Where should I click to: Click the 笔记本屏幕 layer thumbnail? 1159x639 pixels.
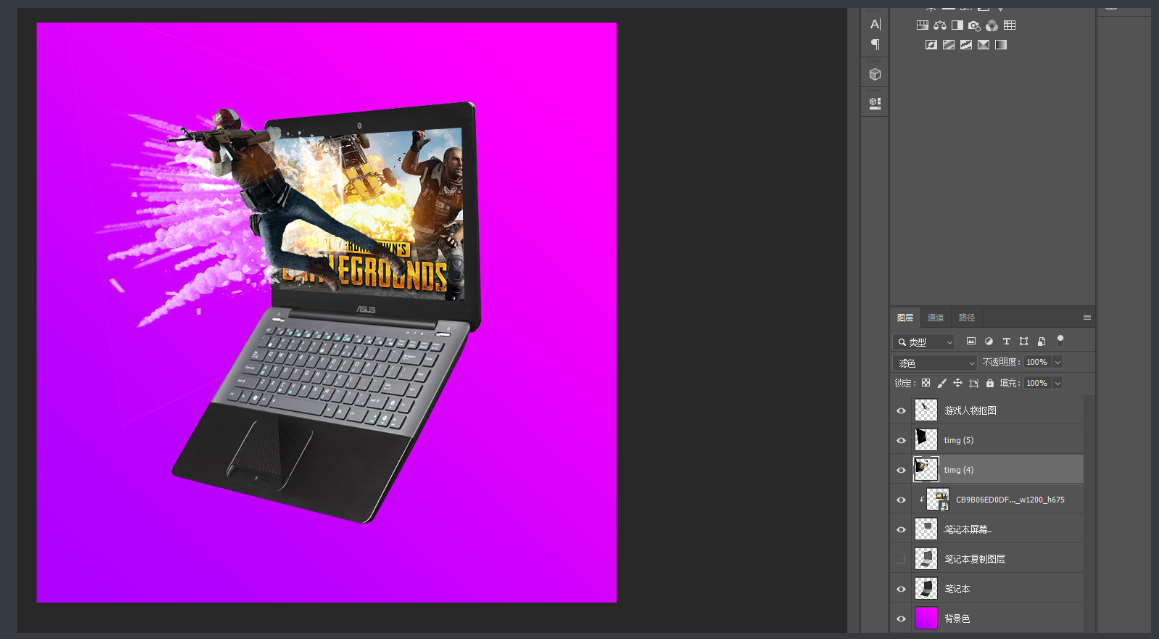click(926, 530)
